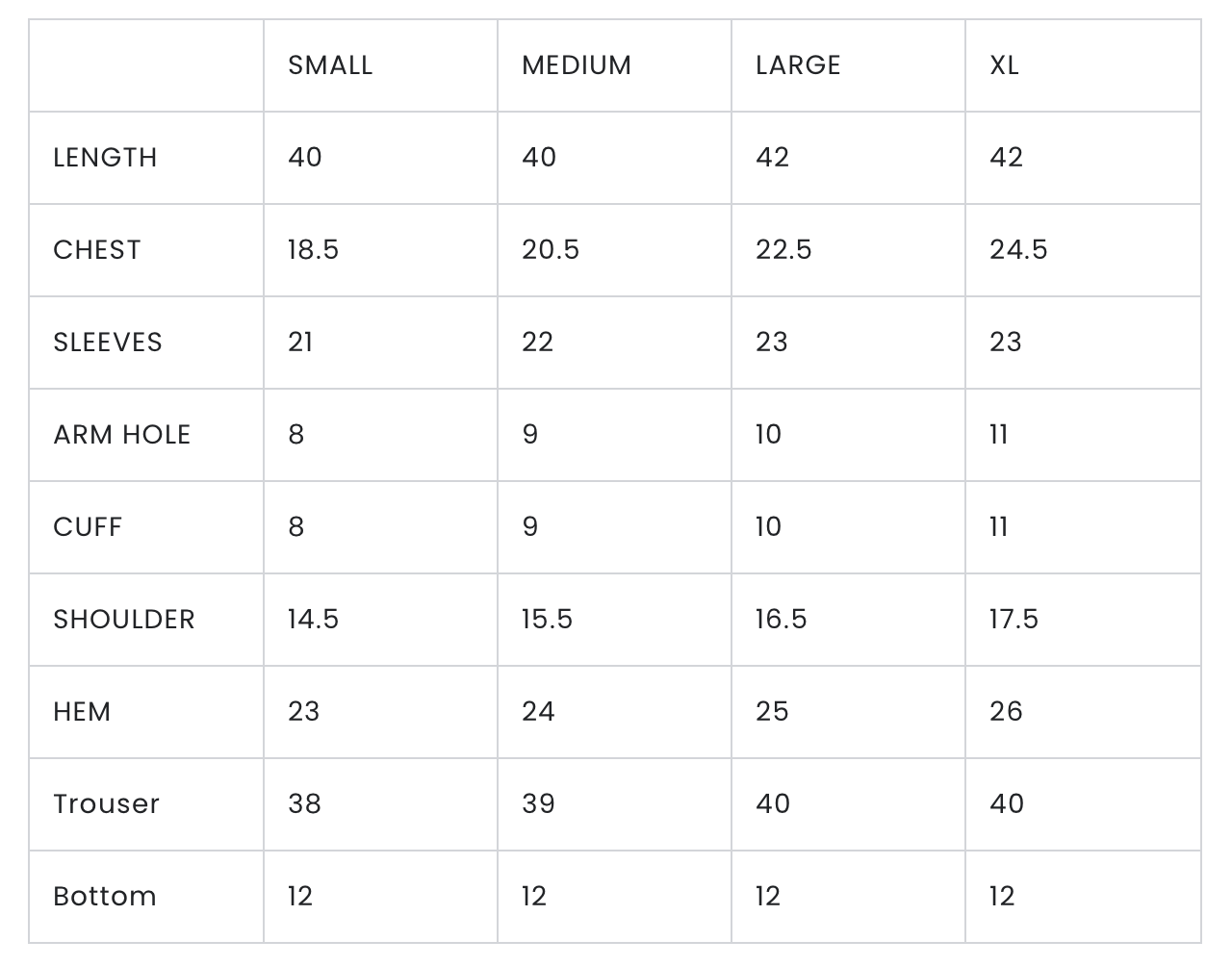Click the SHOULDER row label
This screenshot has height=966, width=1232.
click(124, 620)
